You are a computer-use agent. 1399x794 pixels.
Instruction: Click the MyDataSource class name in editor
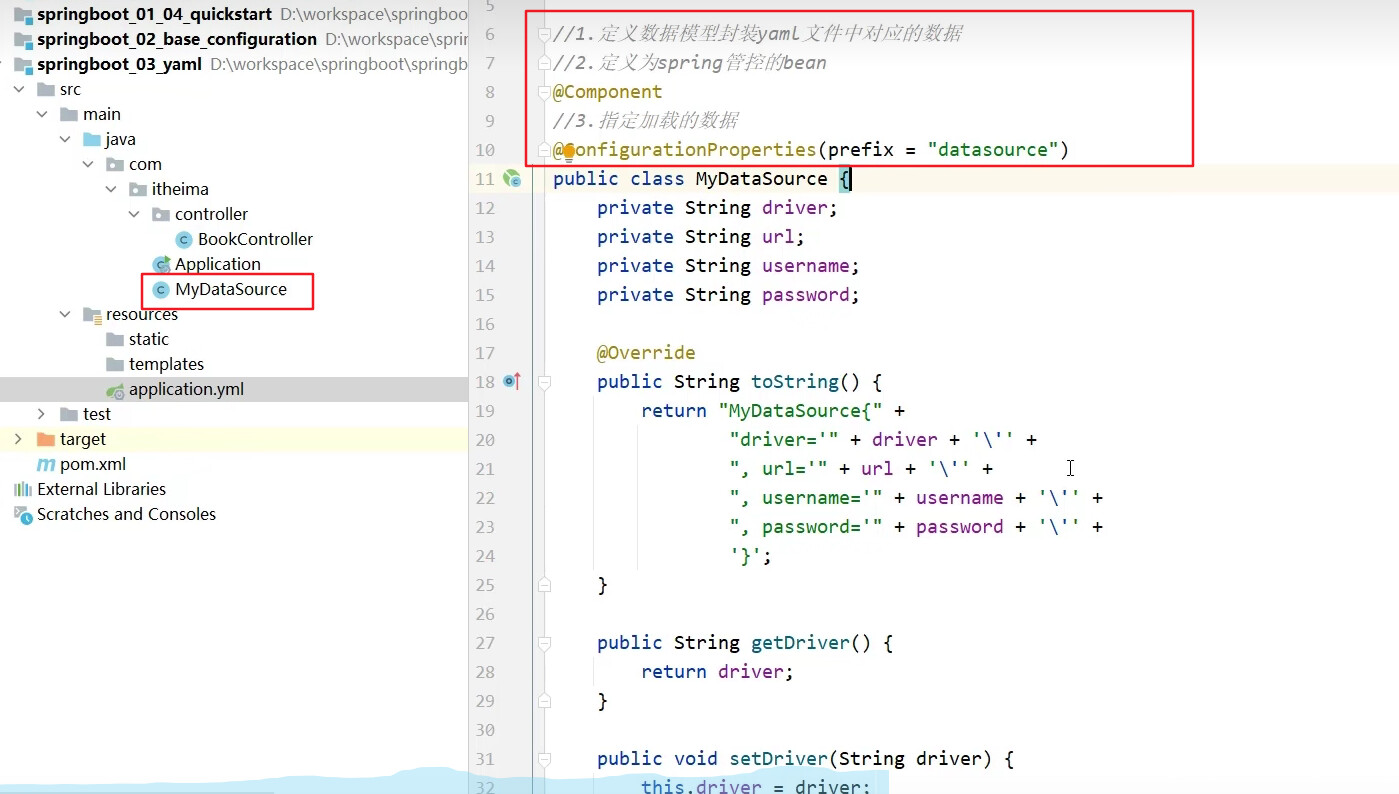pos(762,178)
